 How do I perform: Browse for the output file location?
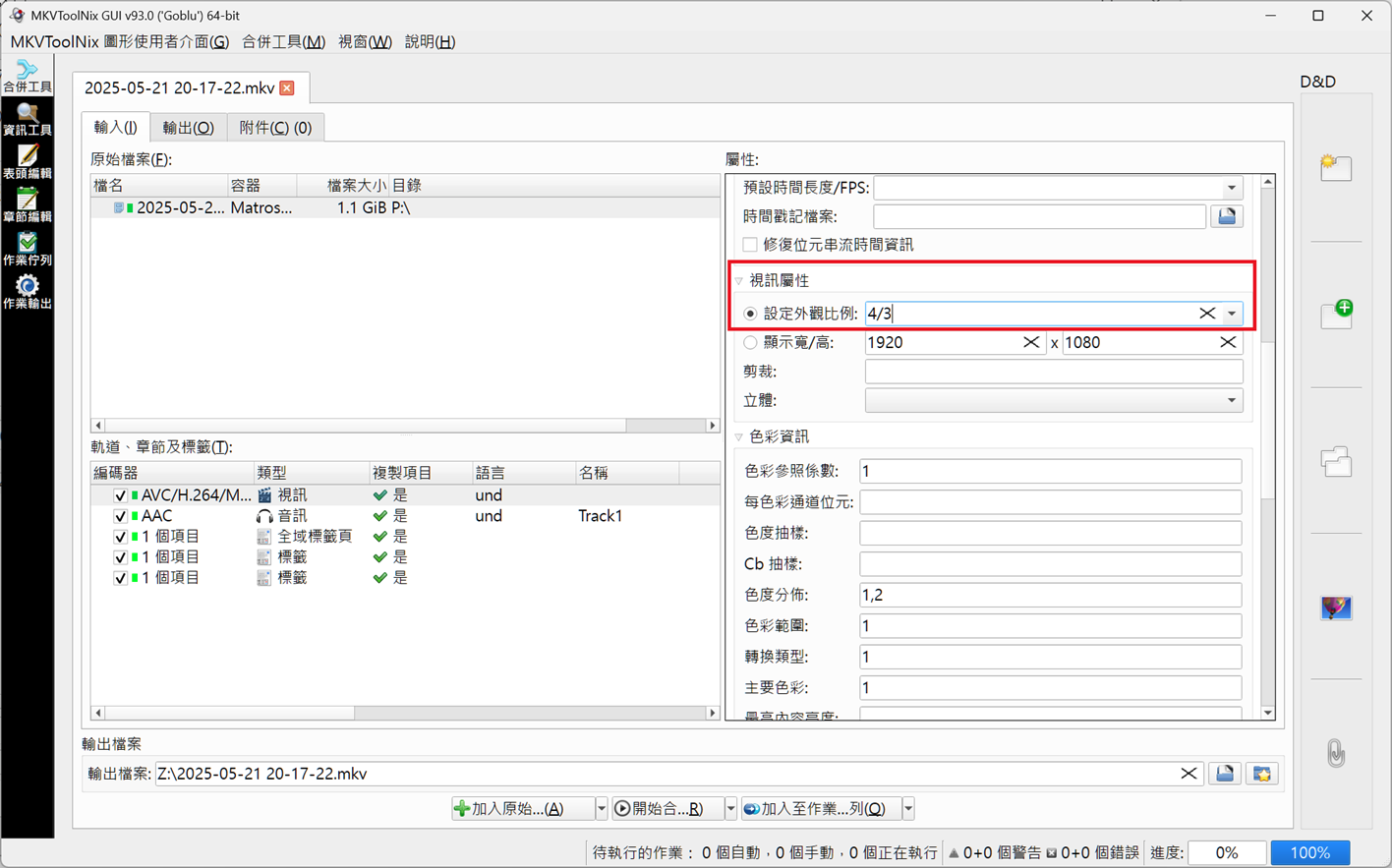(x=1225, y=774)
